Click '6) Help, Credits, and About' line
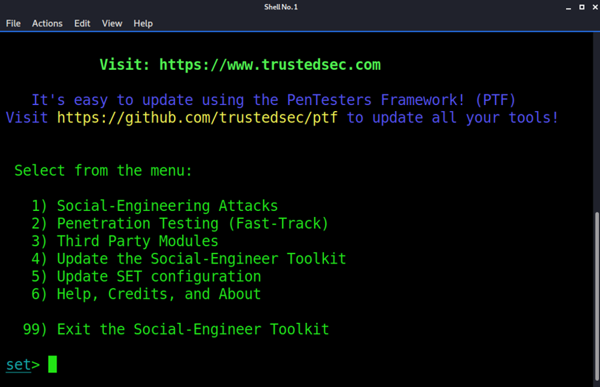Image resolution: width=600 pixels, height=387 pixels. (146, 294)
